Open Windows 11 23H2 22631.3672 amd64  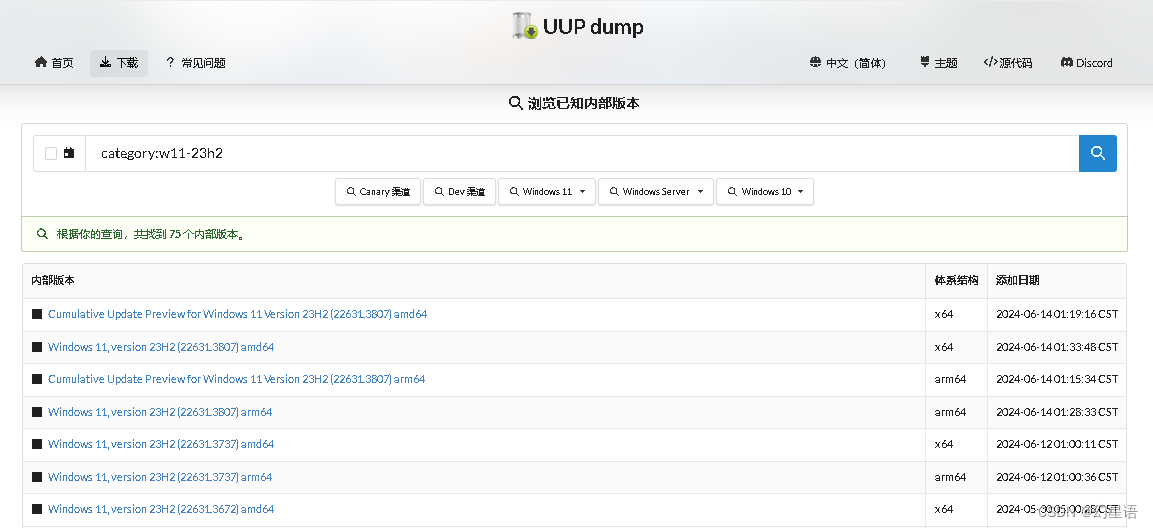(x=161, y=509)
